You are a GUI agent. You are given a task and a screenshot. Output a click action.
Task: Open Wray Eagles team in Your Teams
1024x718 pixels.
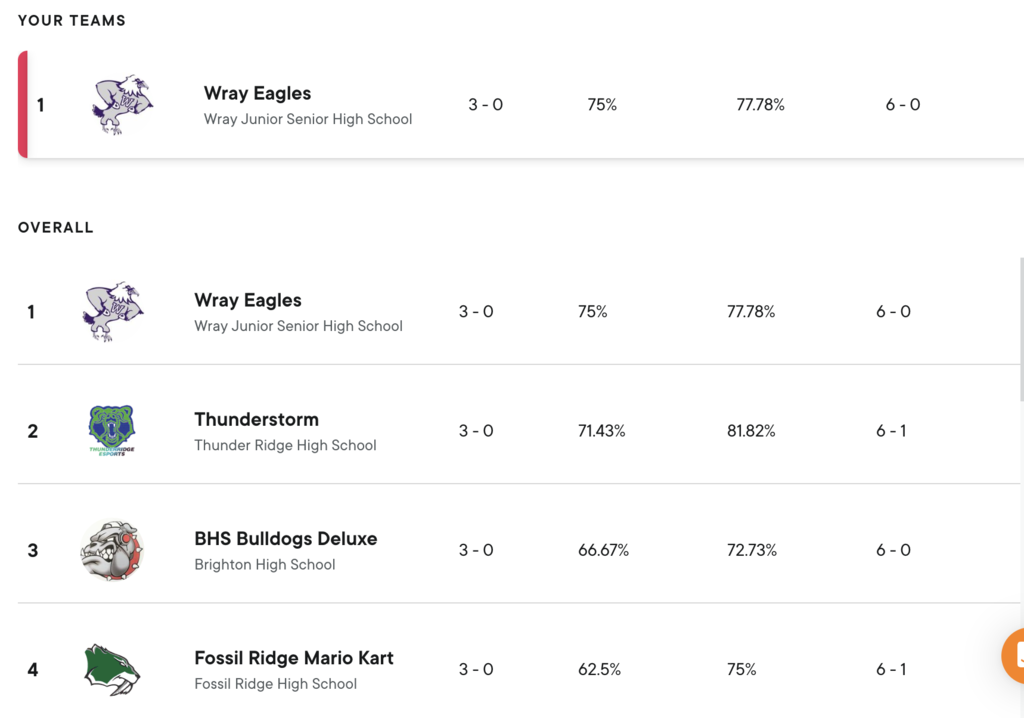257,93
